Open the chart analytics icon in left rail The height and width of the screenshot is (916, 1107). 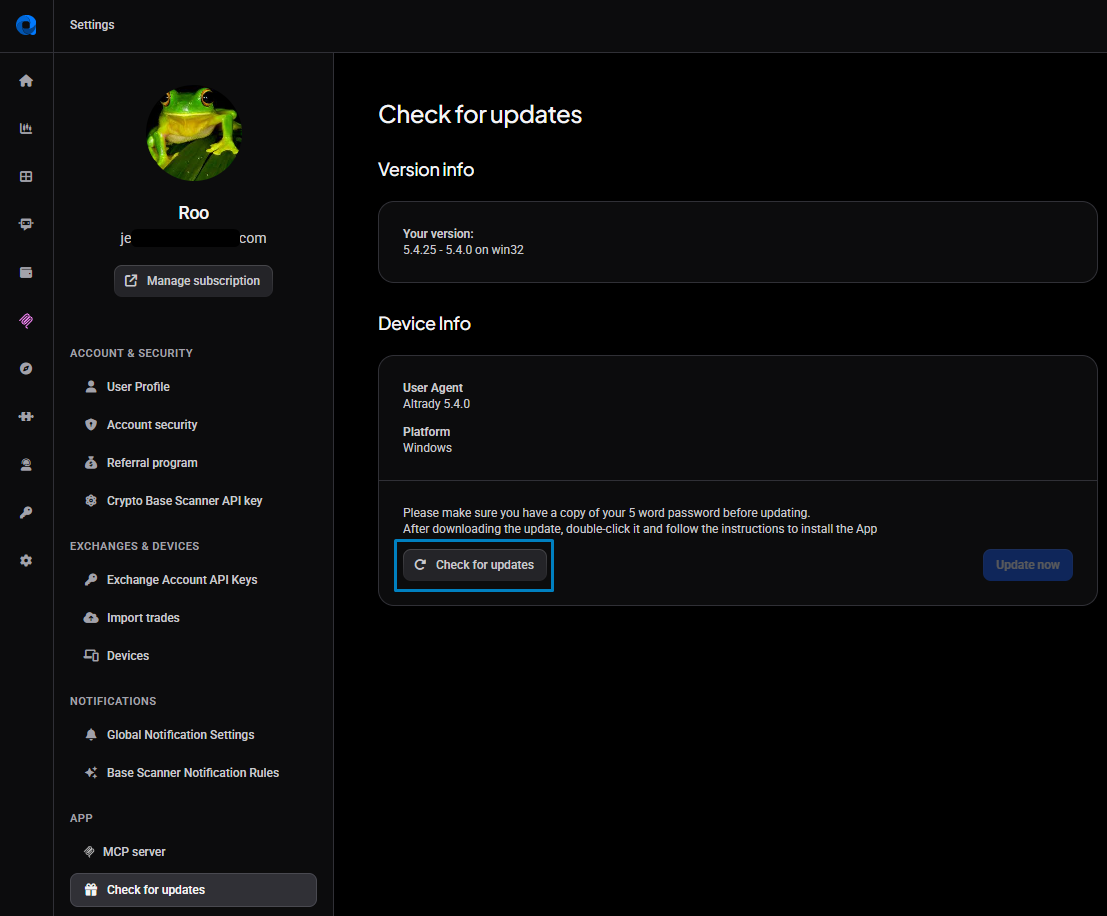pyautogui.click(x=26, y=129)
